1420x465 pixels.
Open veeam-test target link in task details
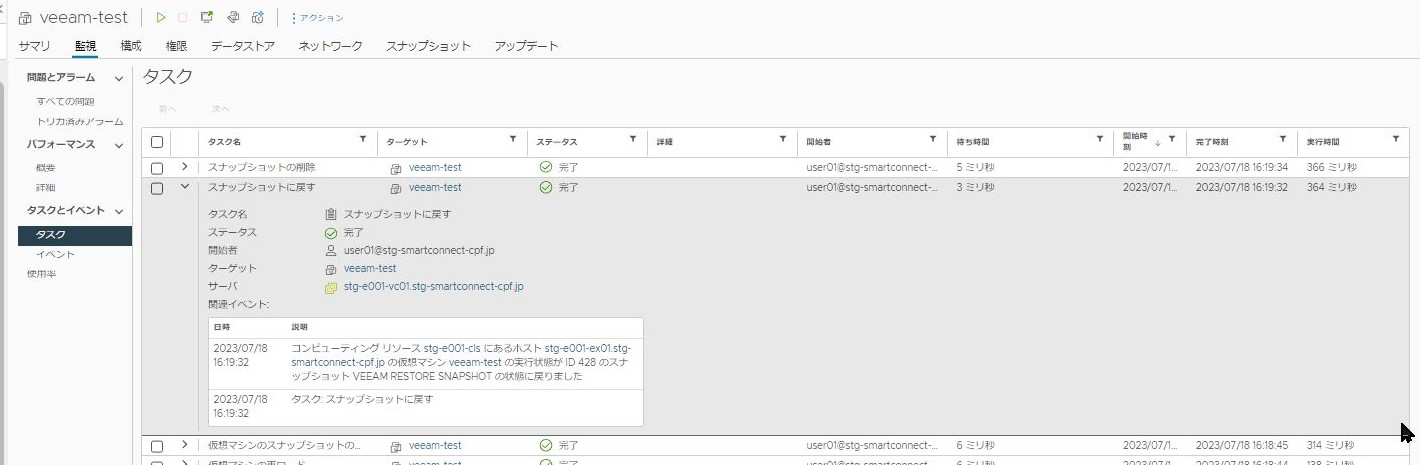tap(370, 268)
